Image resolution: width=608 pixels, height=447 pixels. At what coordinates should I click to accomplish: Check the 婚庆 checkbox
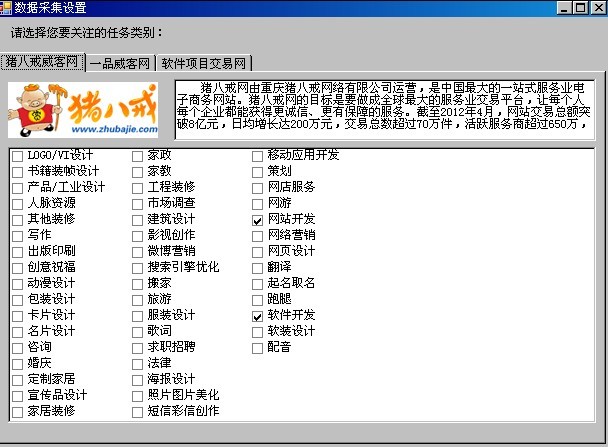(x=17, y=364)
